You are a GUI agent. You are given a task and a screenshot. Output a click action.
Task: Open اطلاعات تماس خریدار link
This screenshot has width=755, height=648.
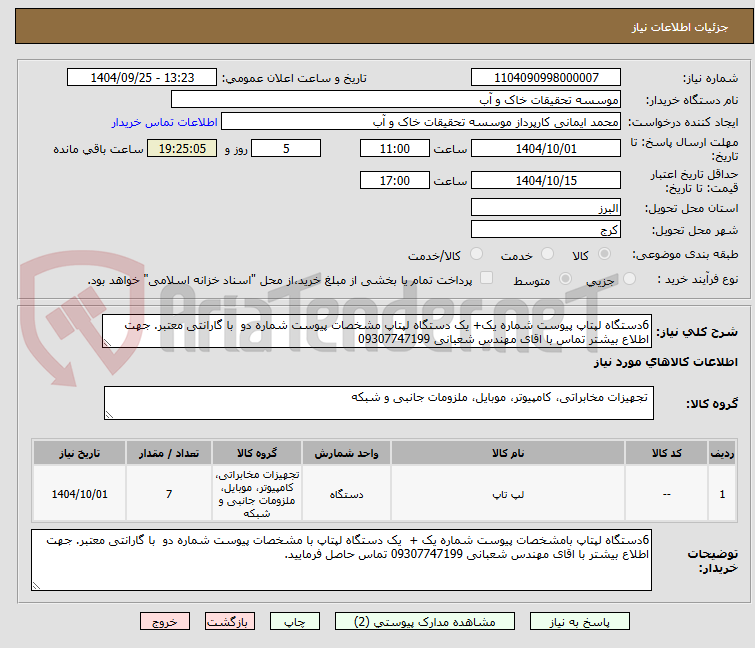tap(165, 122)
